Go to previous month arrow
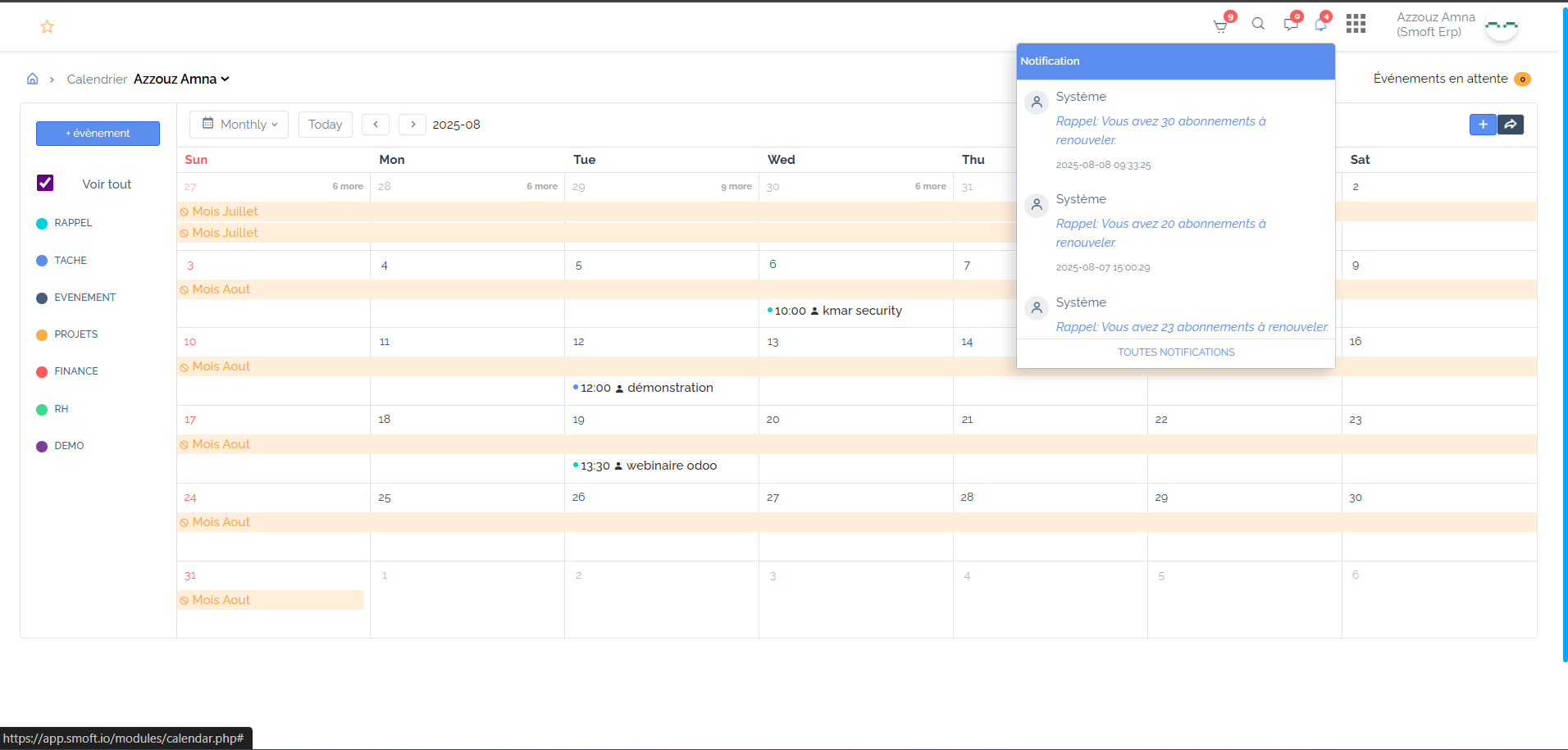The height and width of the screenshot is (750, 1568). [376, 125]
